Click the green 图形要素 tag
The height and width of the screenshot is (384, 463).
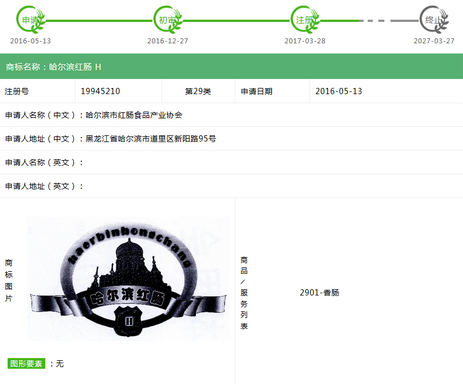(26, 363)
